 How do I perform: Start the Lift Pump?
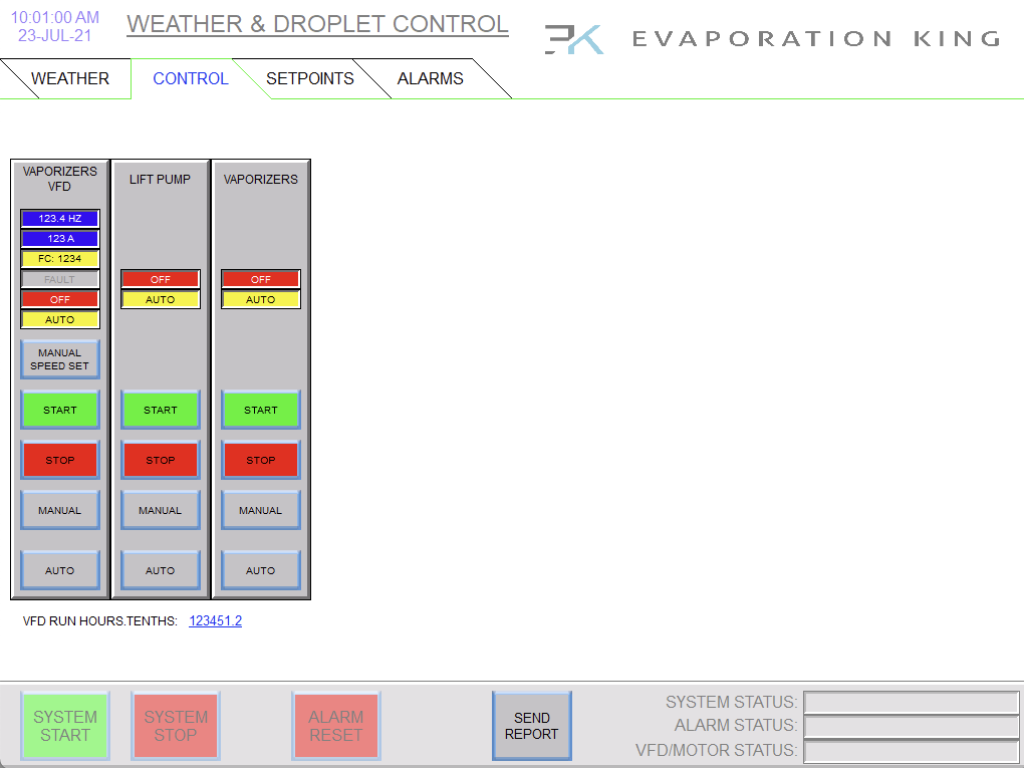161,409
